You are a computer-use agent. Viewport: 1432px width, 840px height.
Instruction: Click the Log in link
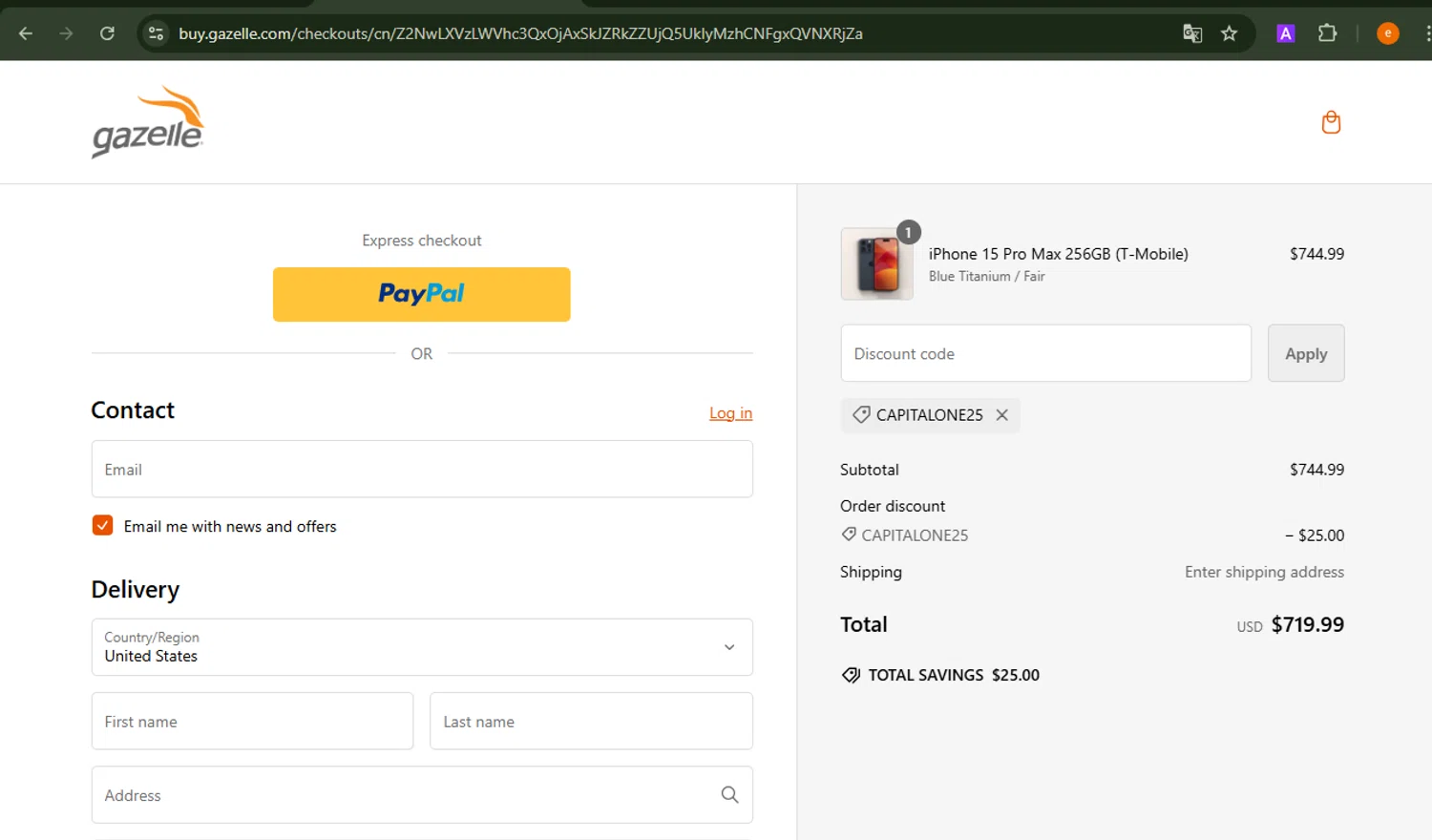(730, 413)
